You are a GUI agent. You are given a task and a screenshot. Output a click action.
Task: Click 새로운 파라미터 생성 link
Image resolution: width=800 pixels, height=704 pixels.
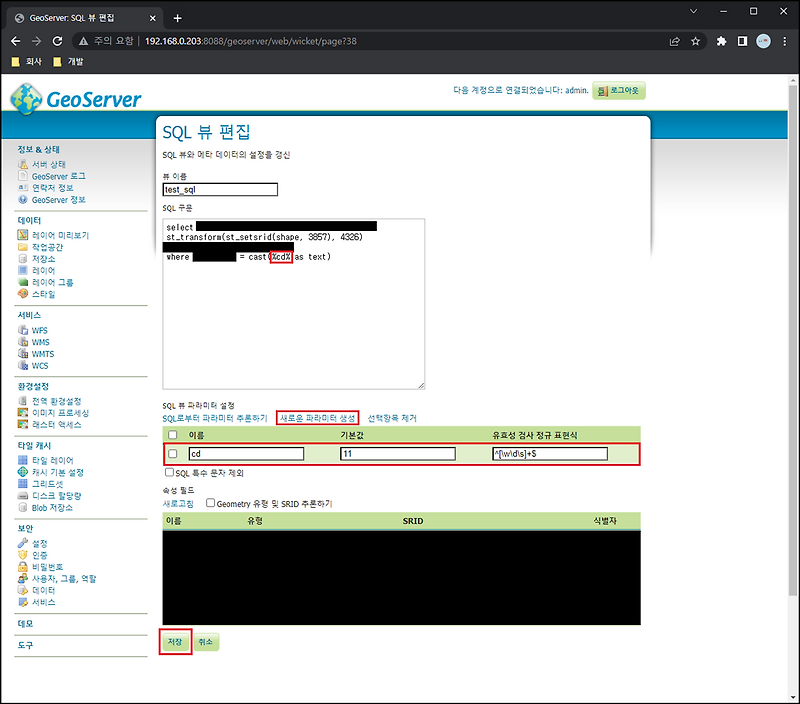pos(316,418)
